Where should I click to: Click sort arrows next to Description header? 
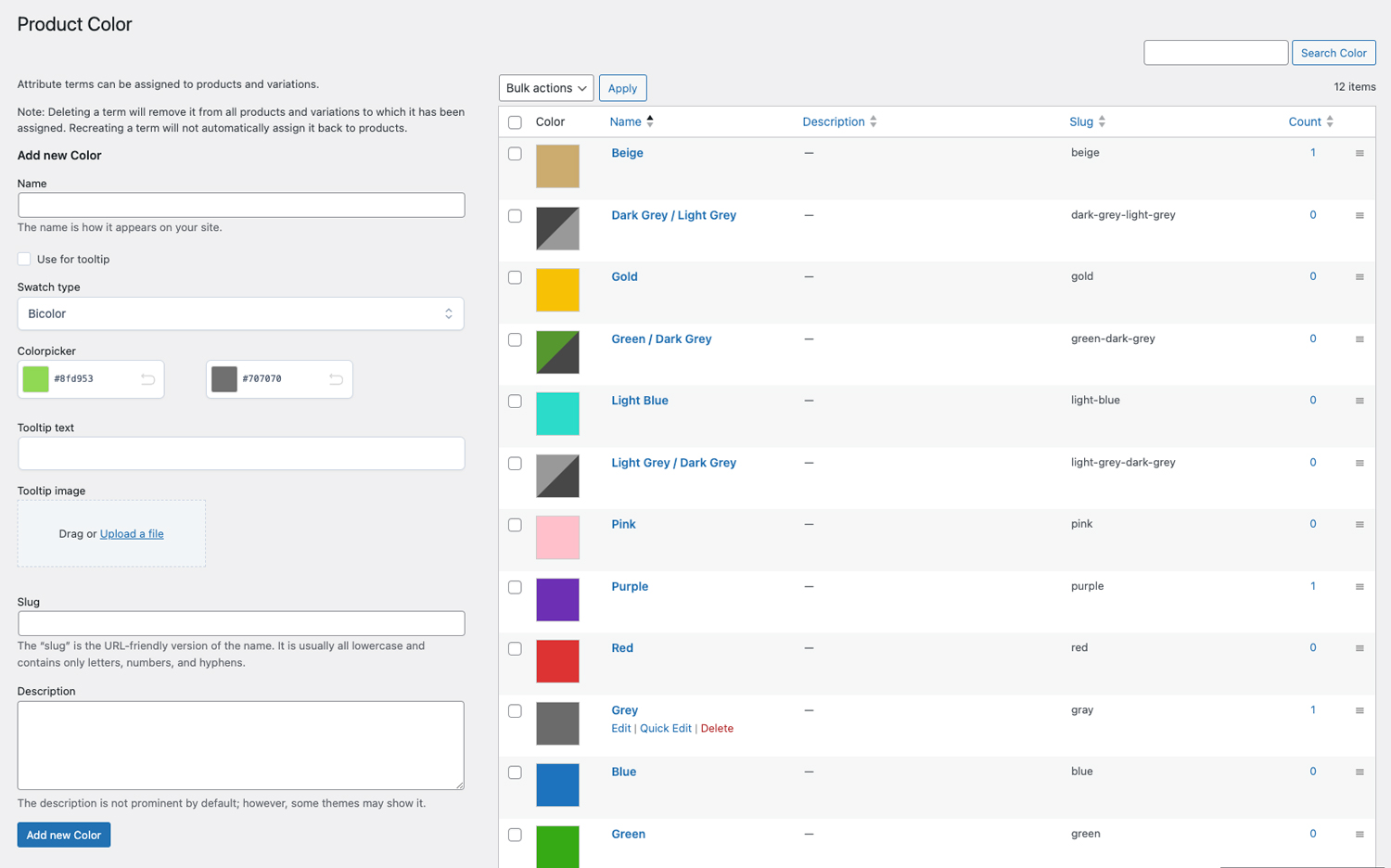[874, 121]
